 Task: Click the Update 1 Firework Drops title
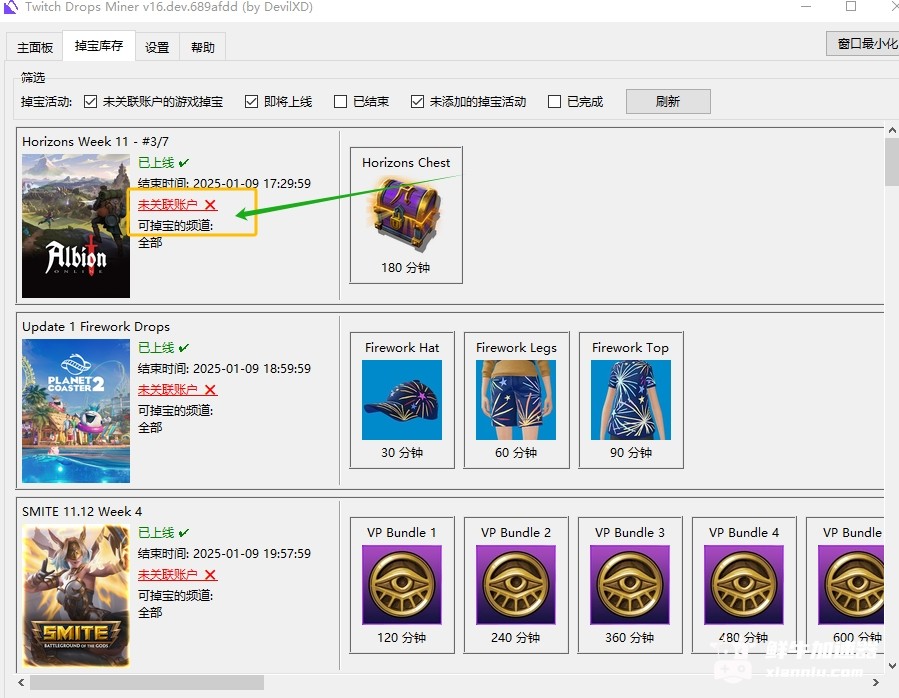(x=96, y=326)
